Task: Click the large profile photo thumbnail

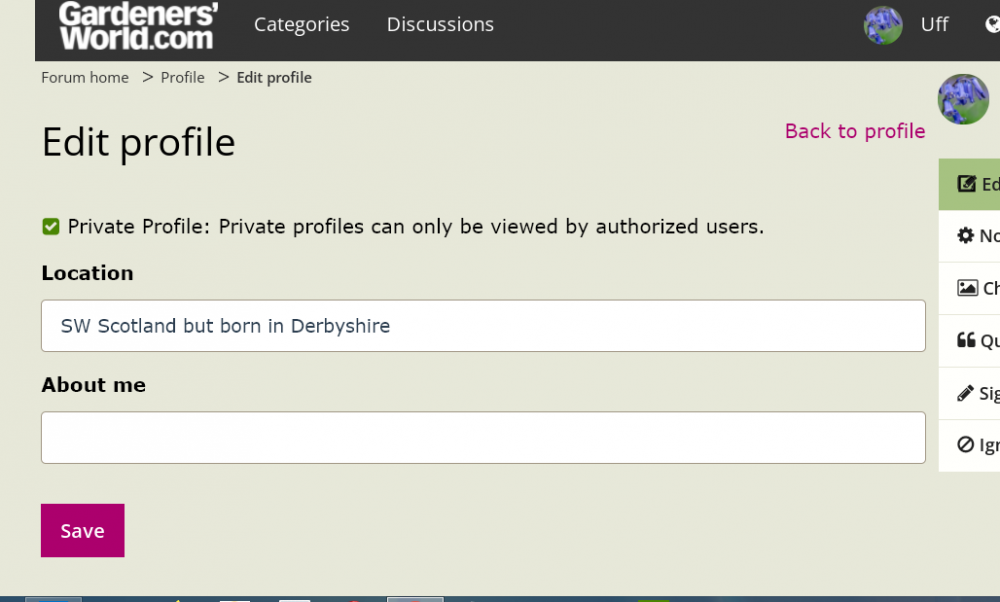Action: tap(963, 99)
